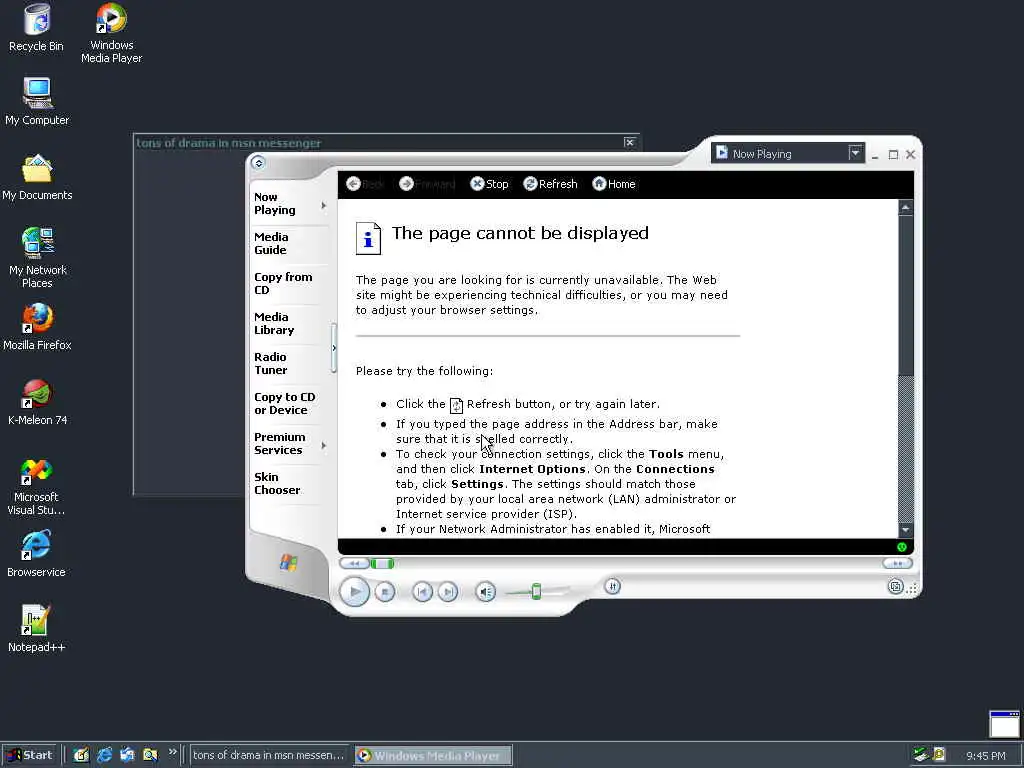Close the 'tons of drama in msn messenger' window

630,142
